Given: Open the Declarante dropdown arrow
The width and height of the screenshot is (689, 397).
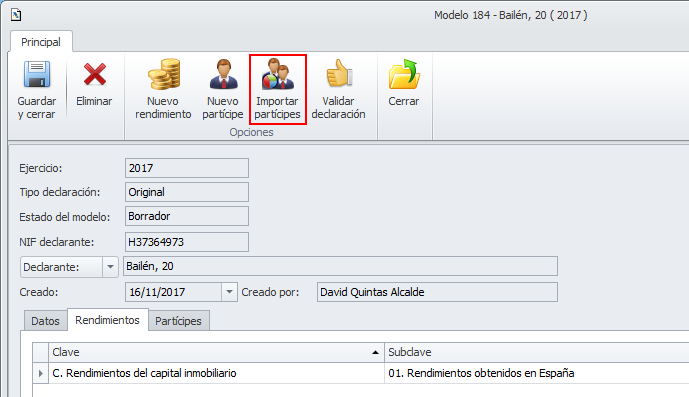Looking at the screenshot, I should tap(110, 267).
